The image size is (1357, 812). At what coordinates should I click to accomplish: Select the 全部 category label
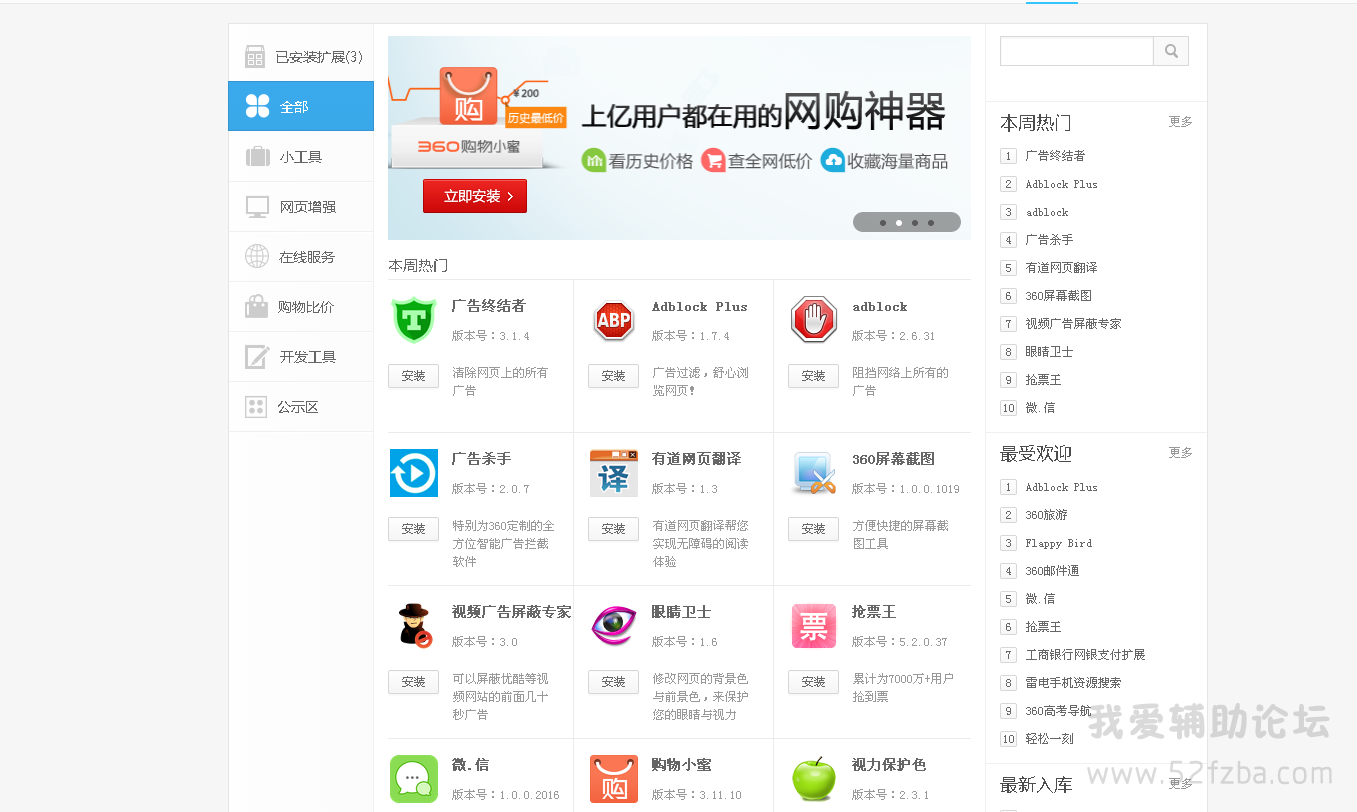tap(294, 107)
